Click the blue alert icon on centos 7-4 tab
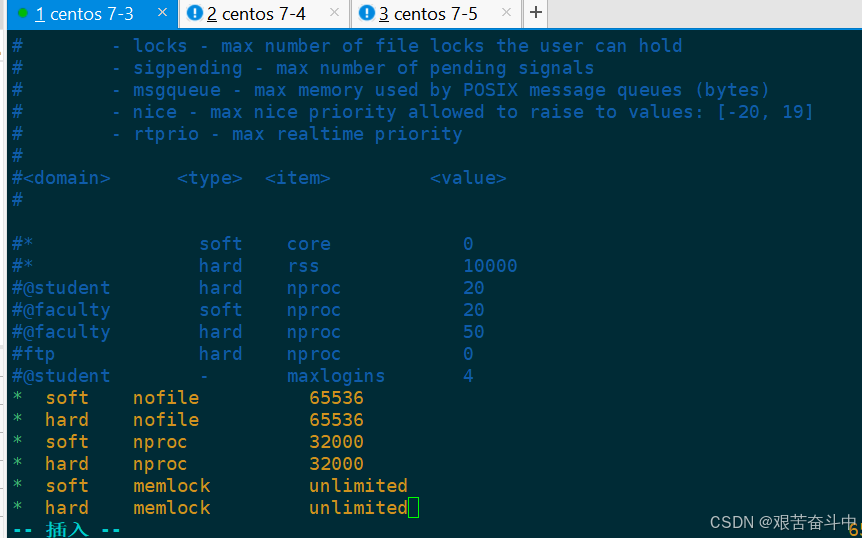The width and height of the screenshot is (862, 538). [195, 13]
